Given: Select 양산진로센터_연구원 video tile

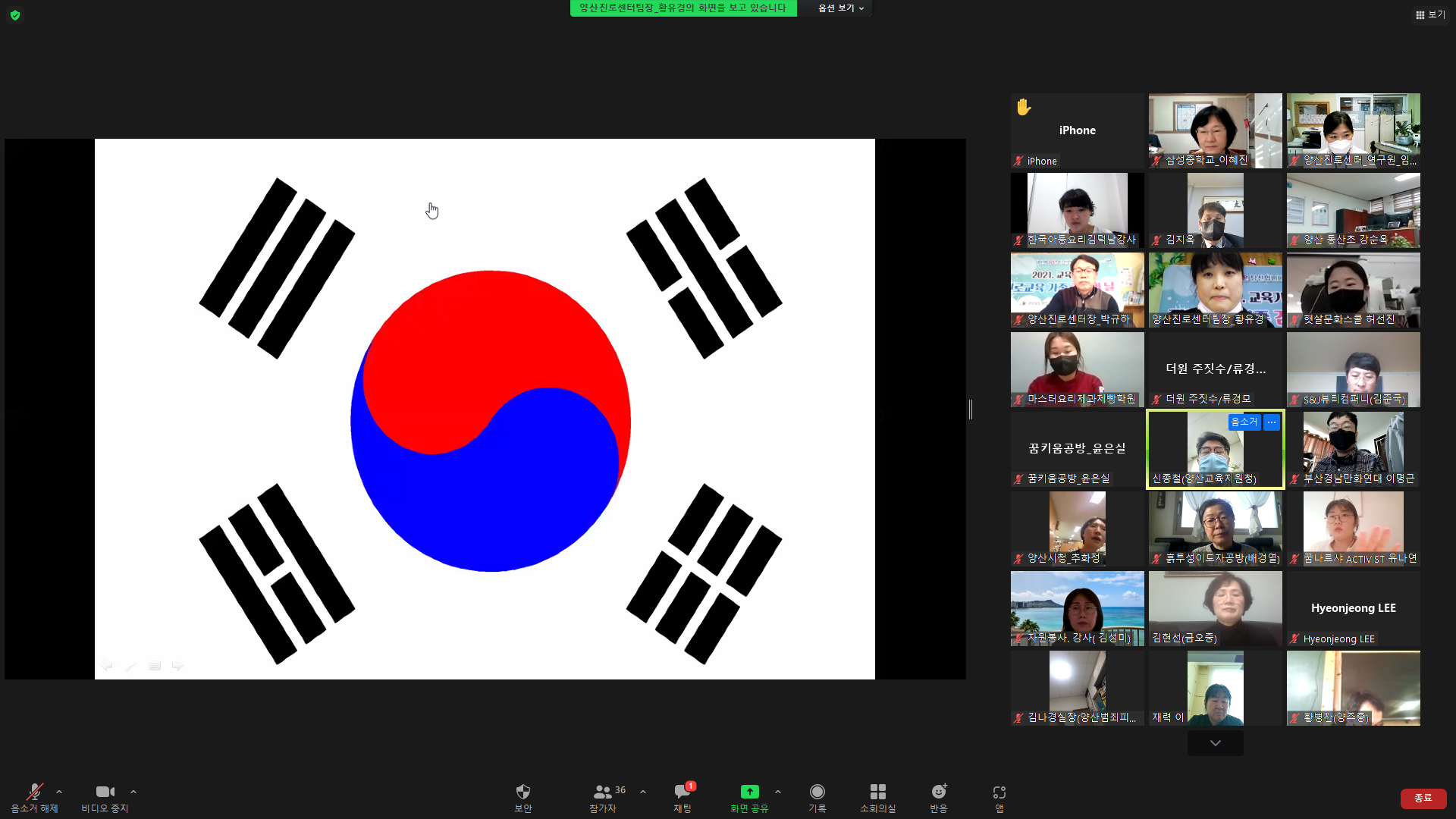Looking at the screenshot, I should (x=1353, y=130).
